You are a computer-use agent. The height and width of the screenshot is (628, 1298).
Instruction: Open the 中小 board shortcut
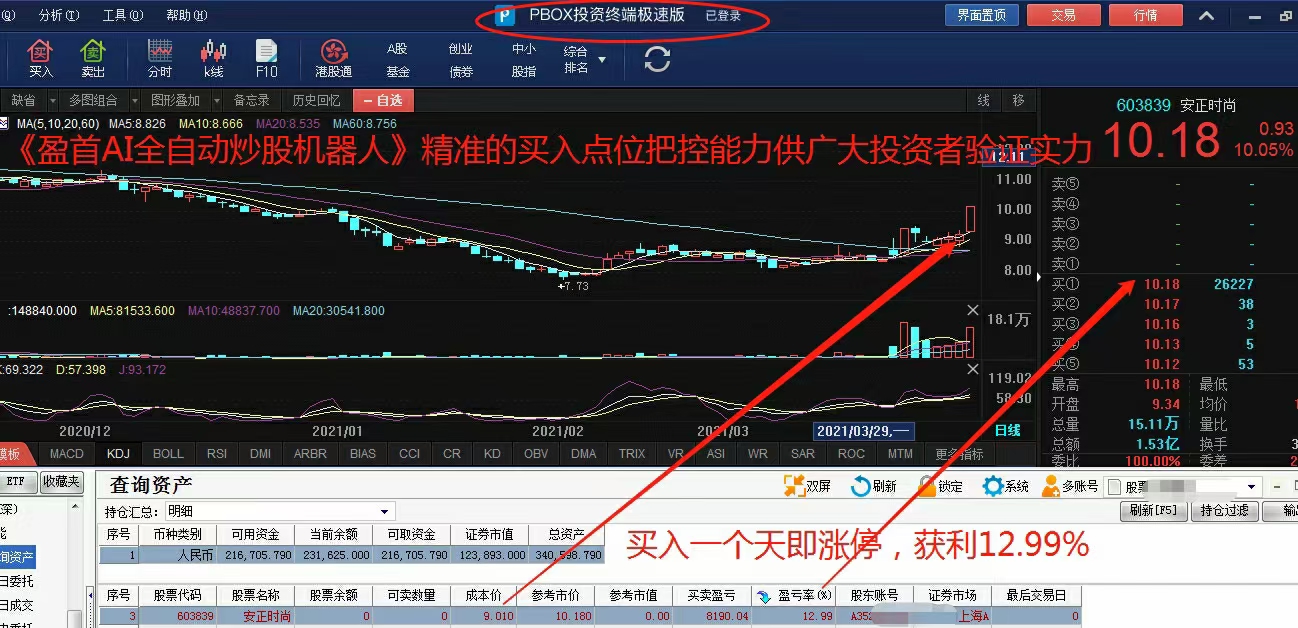523,48
